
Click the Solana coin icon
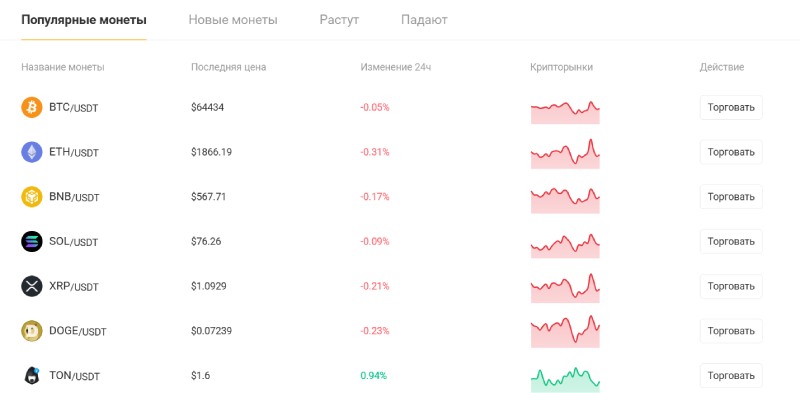click(32, 241)
